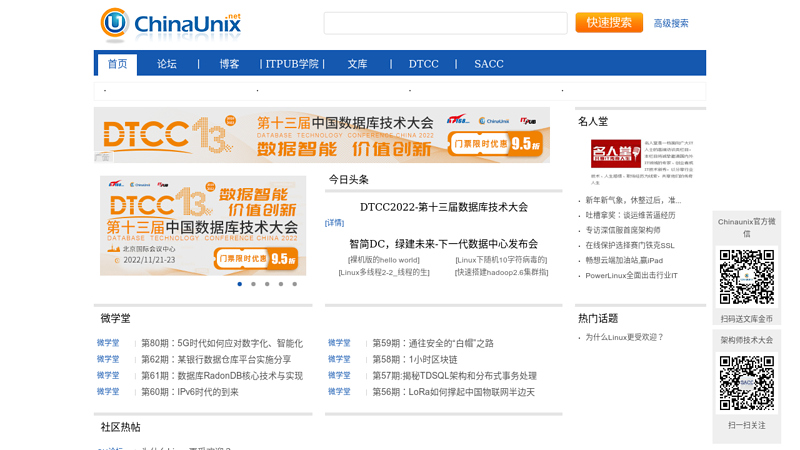Click the 架构师技术大会 SACC QR code
The image size is (800, 450).
746,384
